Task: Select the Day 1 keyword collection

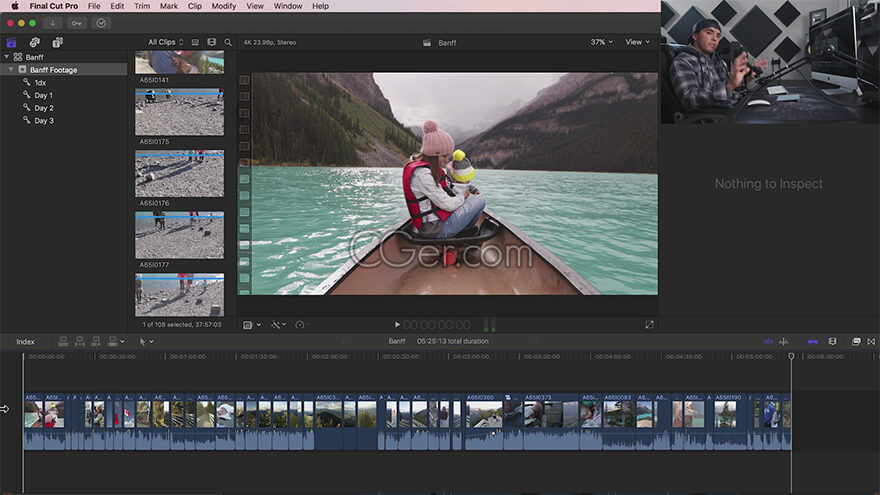Action: [43, 95]
